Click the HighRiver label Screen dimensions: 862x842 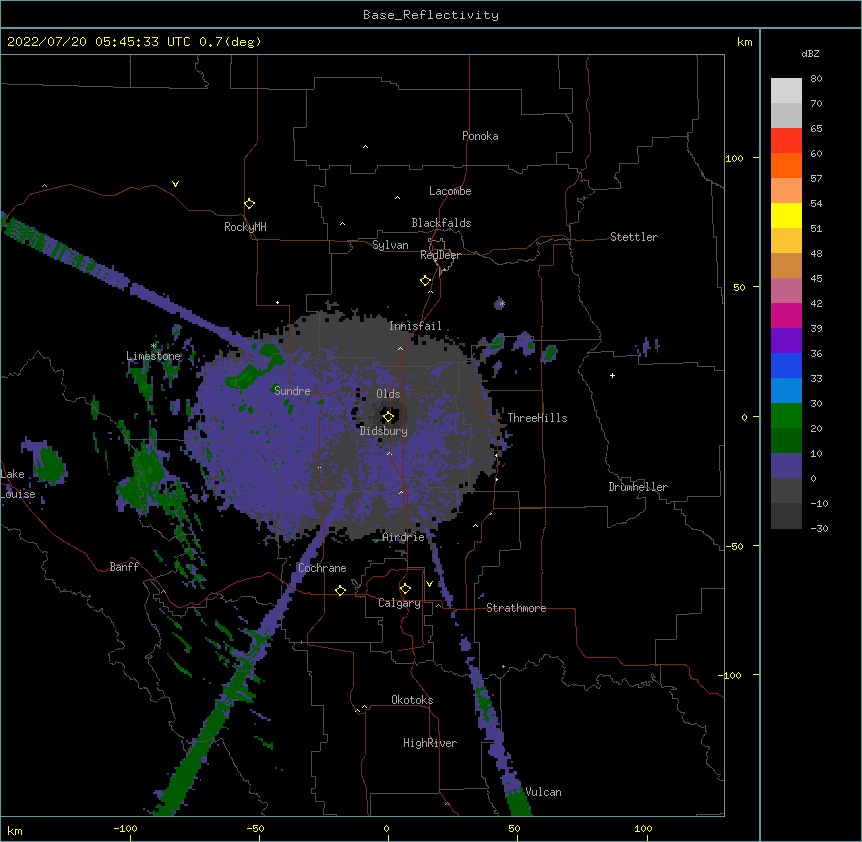(430, 743)
